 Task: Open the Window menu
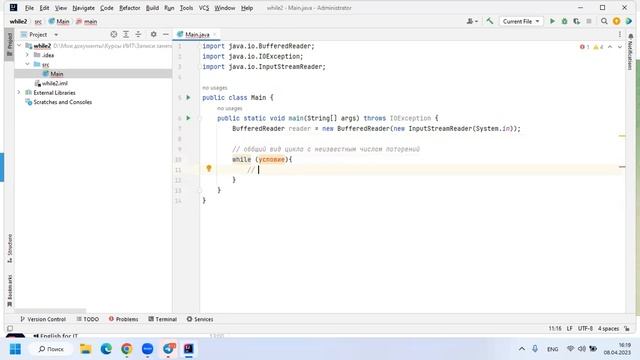[224, 8]
